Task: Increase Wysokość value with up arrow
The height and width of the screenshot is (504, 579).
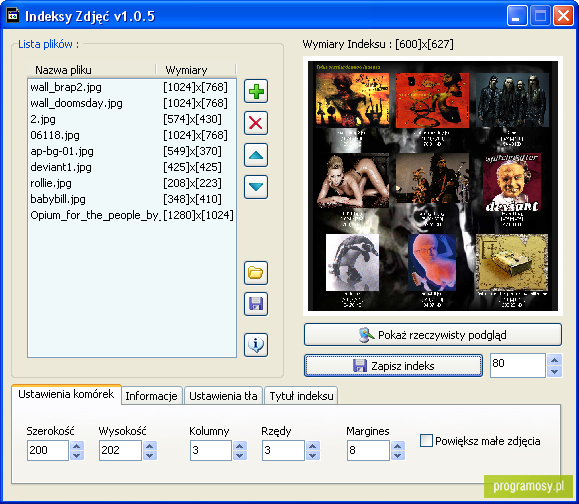Action: tap(150, 446)
